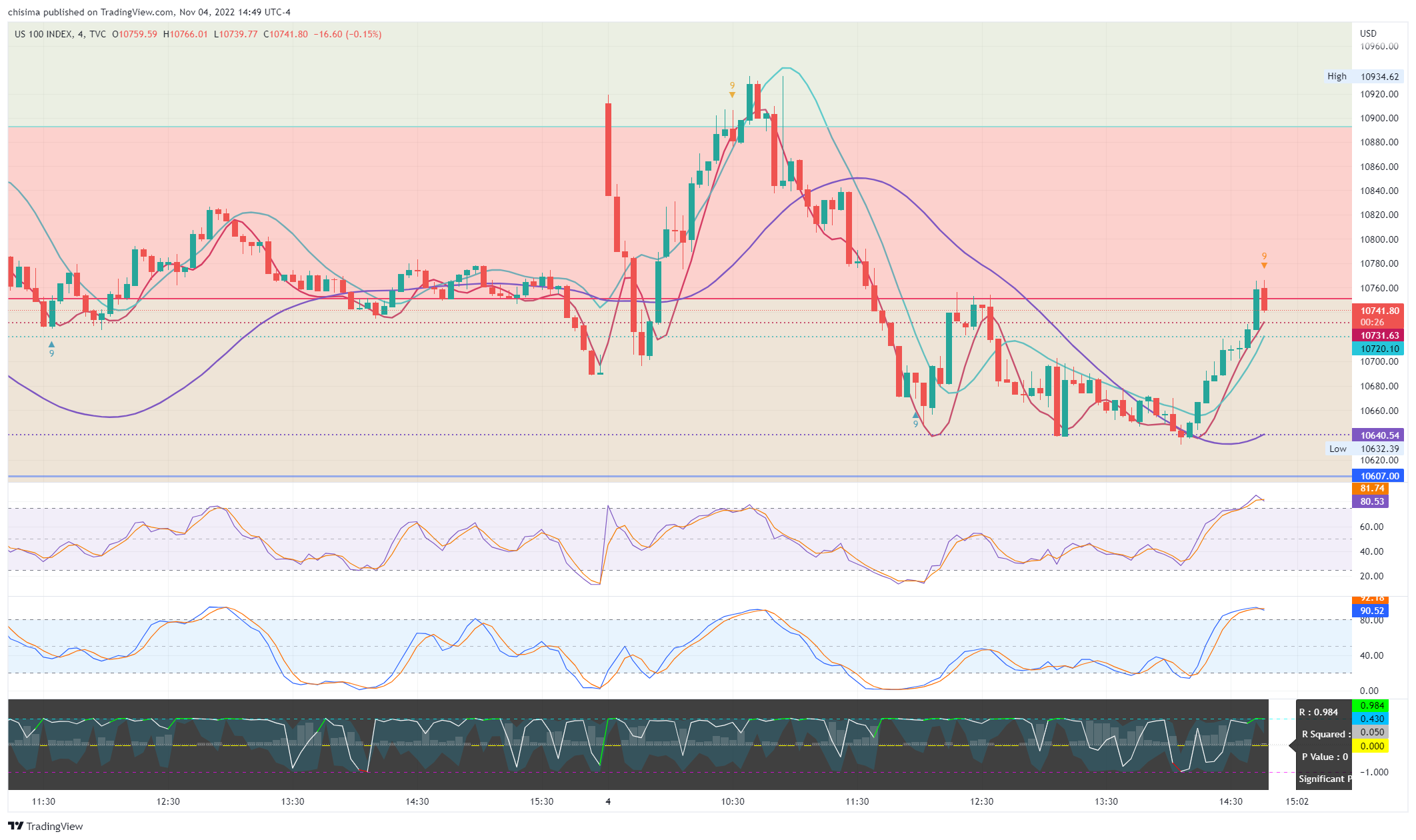Image resolution: width=1416 pixels, height=840 pixels.
Task: Click the orange 9 marker near the 10934 high
Action: [x=732, y=86]
